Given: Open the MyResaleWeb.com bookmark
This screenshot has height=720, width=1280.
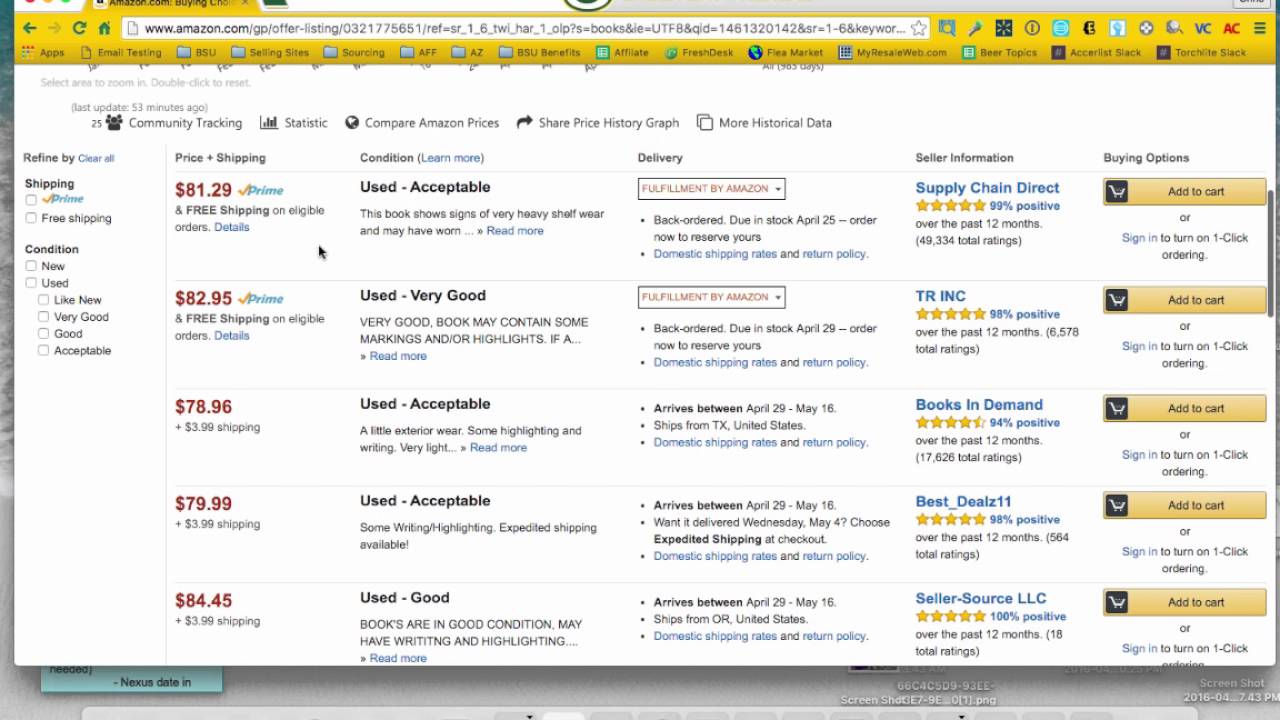Looking at the screenshot, I should (893, 52).
